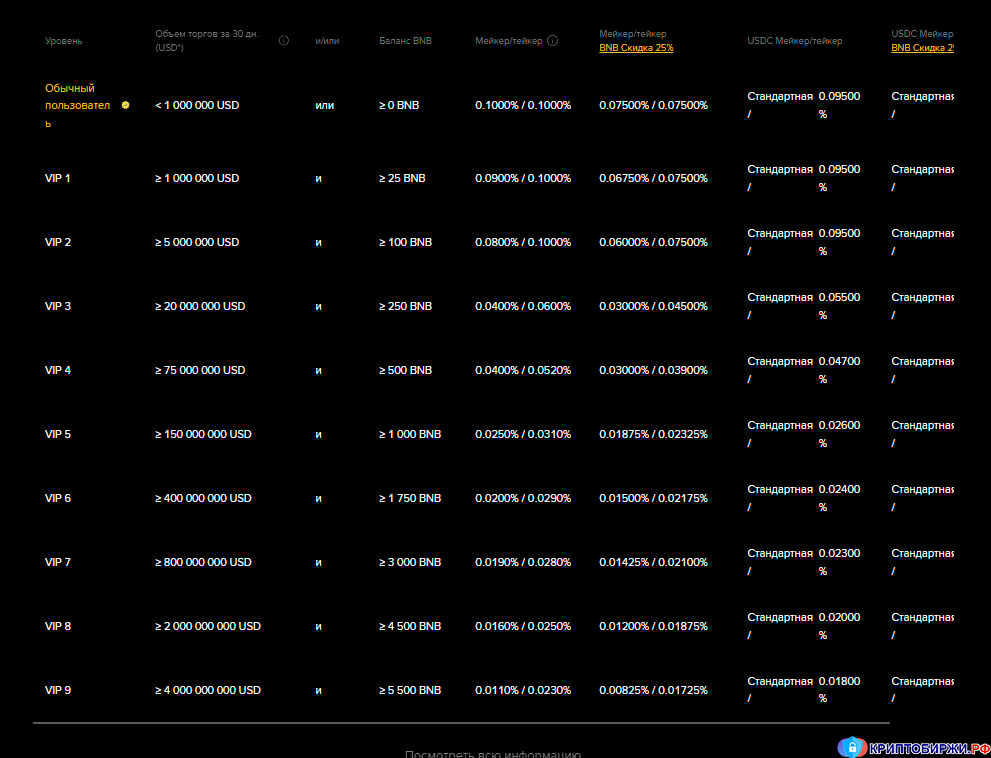Click the USDC Мейкер/тейкер column header

pos(794,41)
